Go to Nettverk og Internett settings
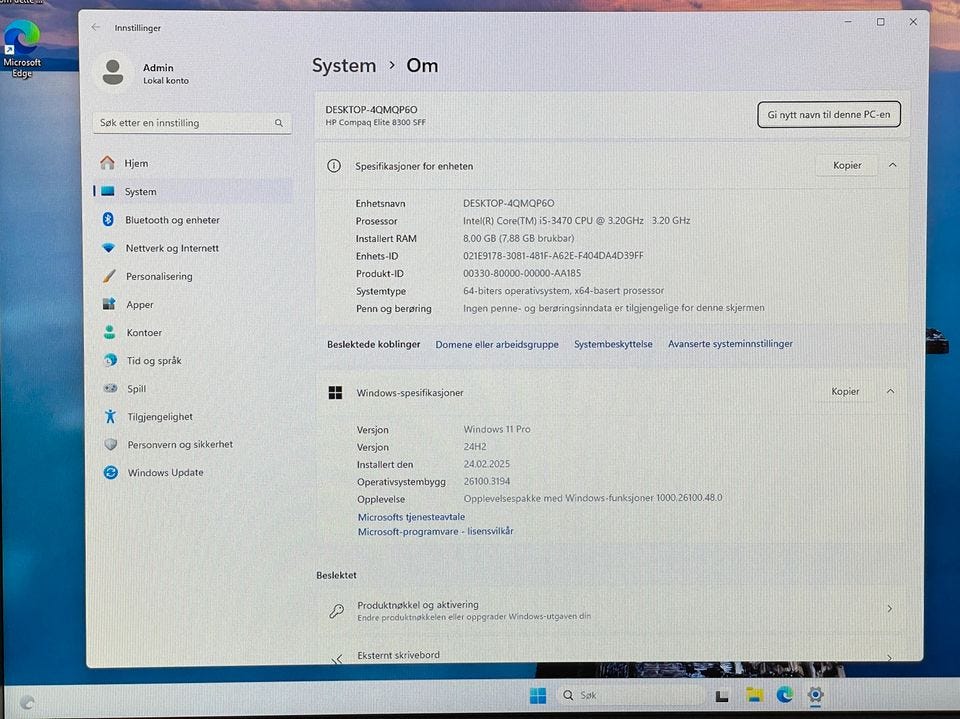 [193, 248]
